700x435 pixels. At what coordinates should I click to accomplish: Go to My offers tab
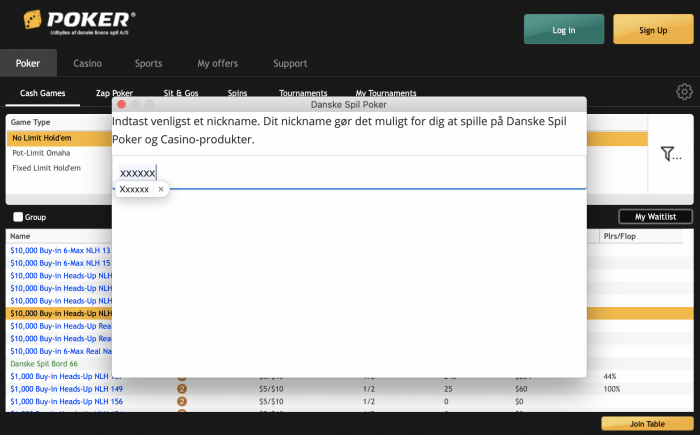[218, 63]
